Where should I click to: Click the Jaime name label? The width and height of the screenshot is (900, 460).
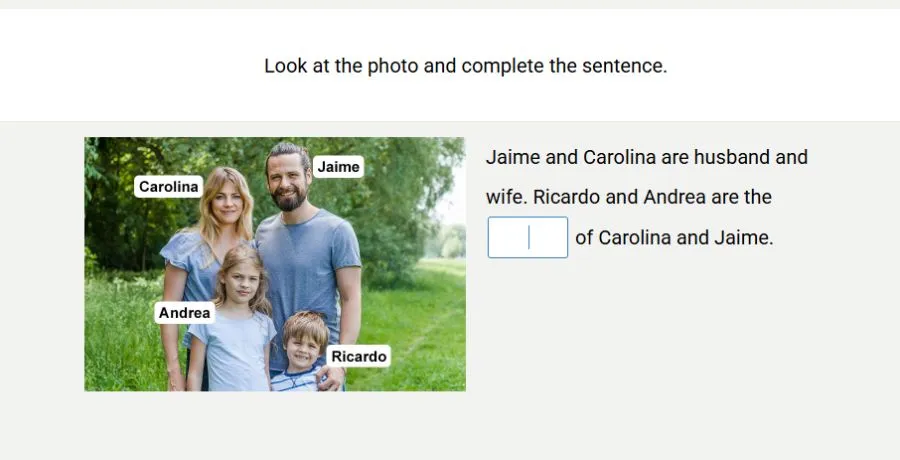point(338,167)
